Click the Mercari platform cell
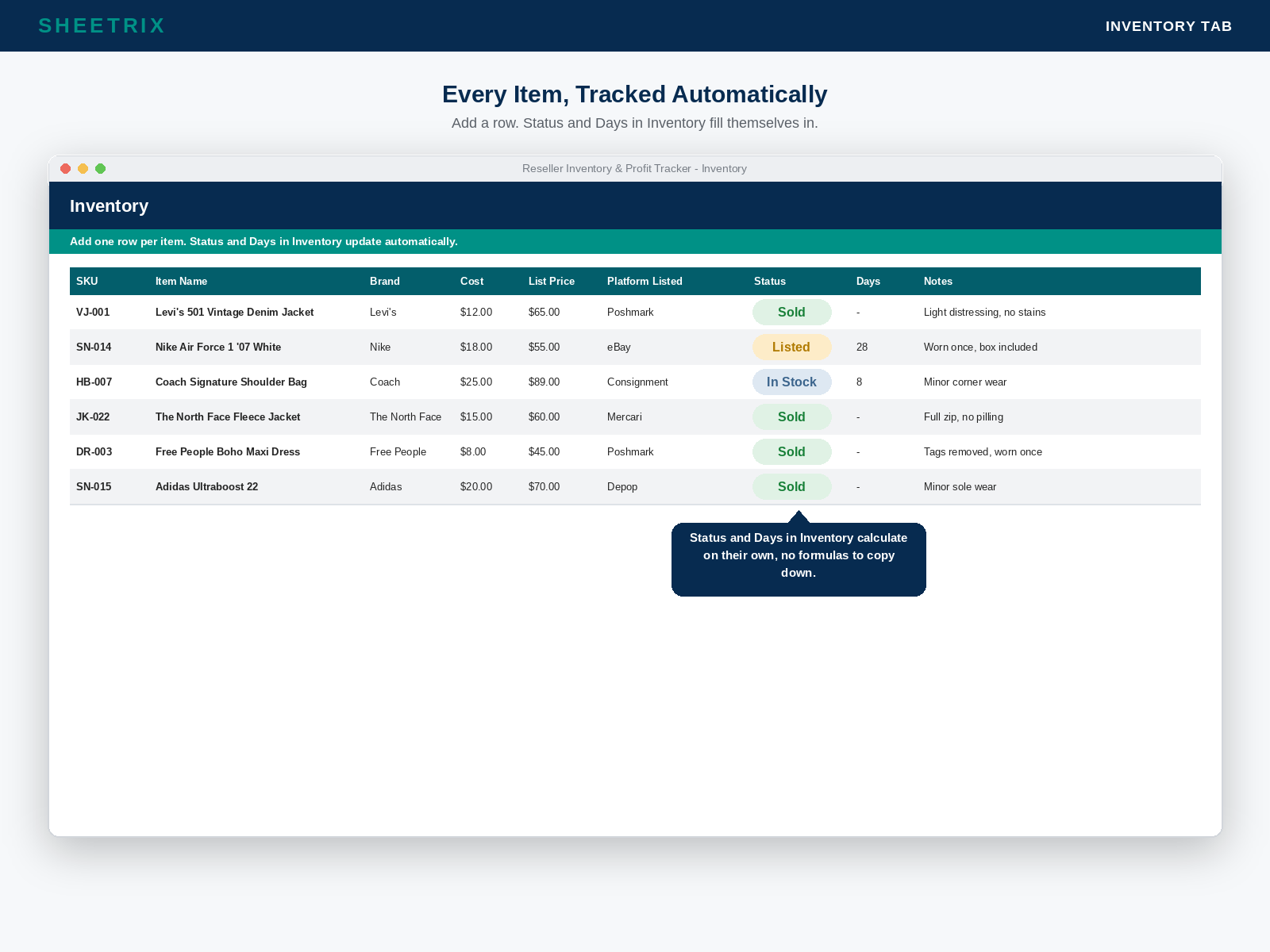The image size is (1270, 952). [x=625, y=416]
